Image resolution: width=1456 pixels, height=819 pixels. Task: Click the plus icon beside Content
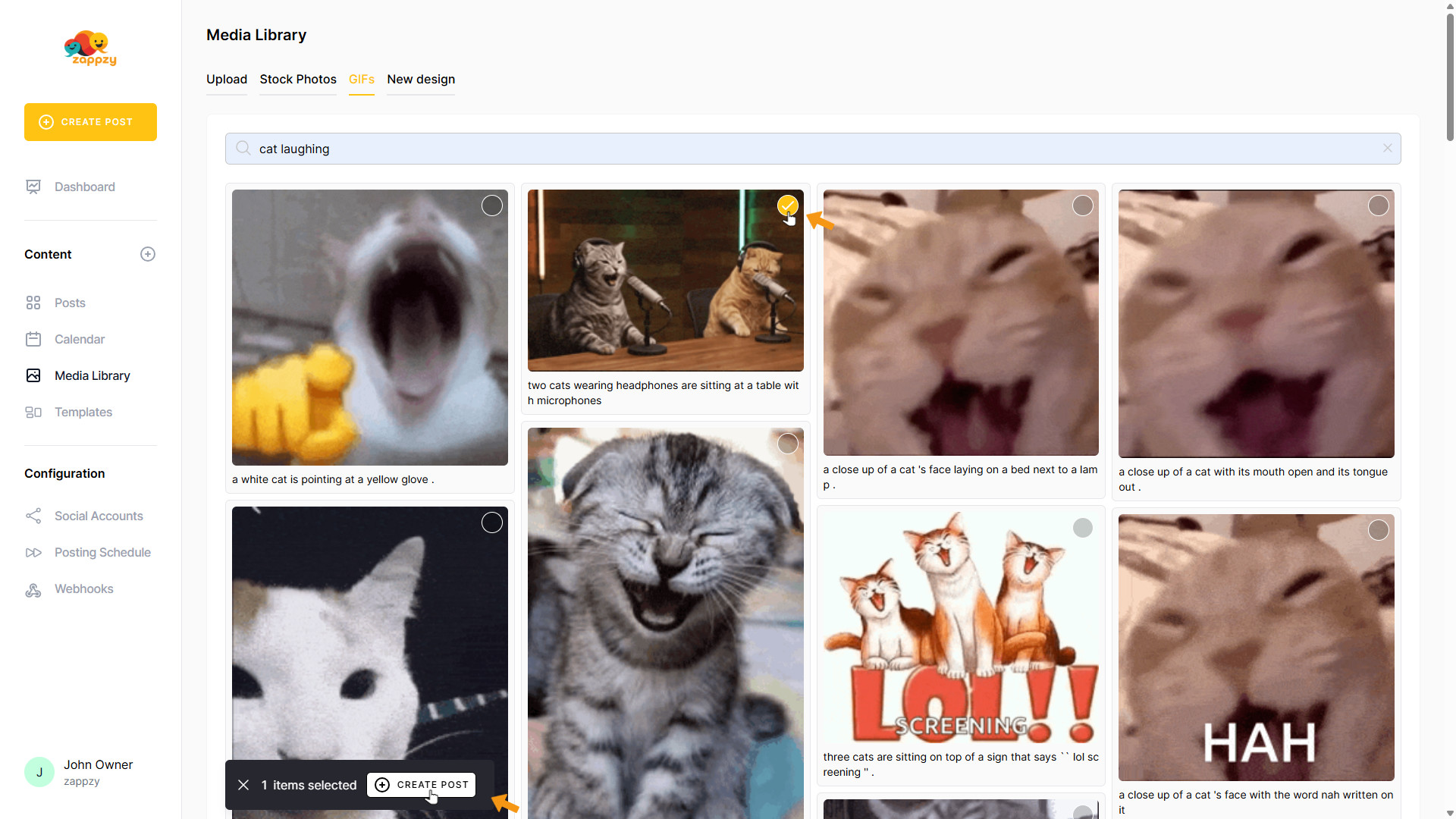click(x=148, y=254)
